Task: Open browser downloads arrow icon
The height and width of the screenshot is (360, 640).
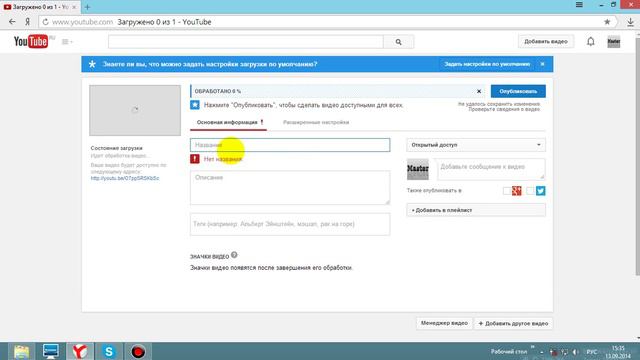Action: point(630,22)
